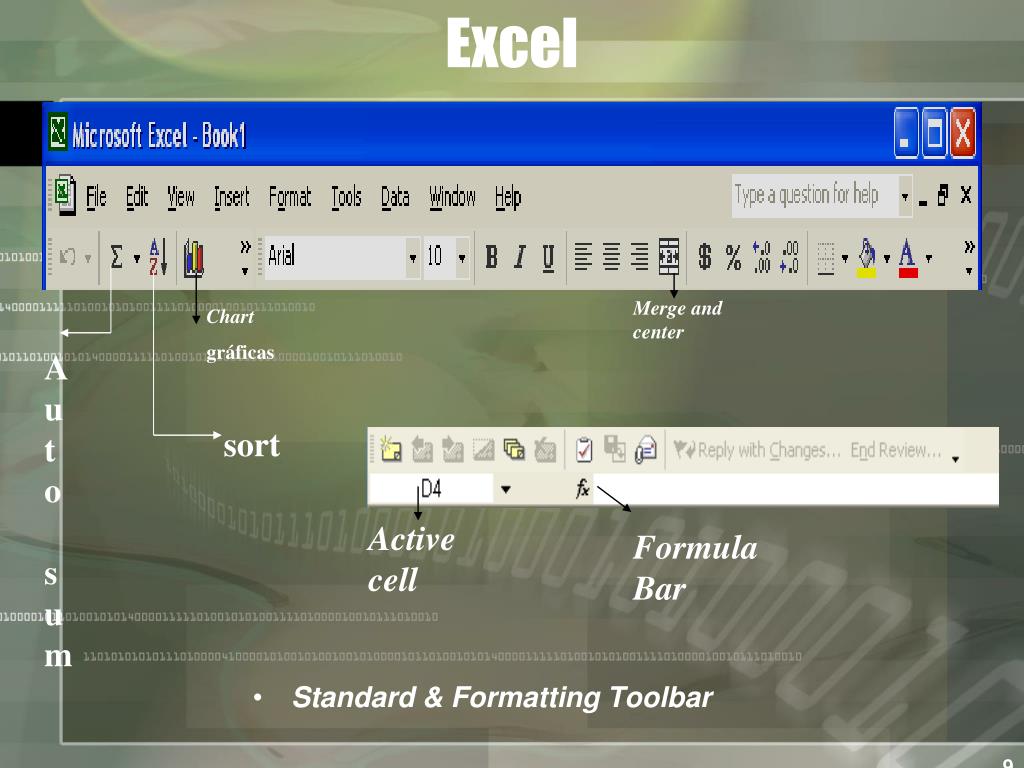Click the End Review button
This screenshot has height=768, width=1024.
(896, 450)
